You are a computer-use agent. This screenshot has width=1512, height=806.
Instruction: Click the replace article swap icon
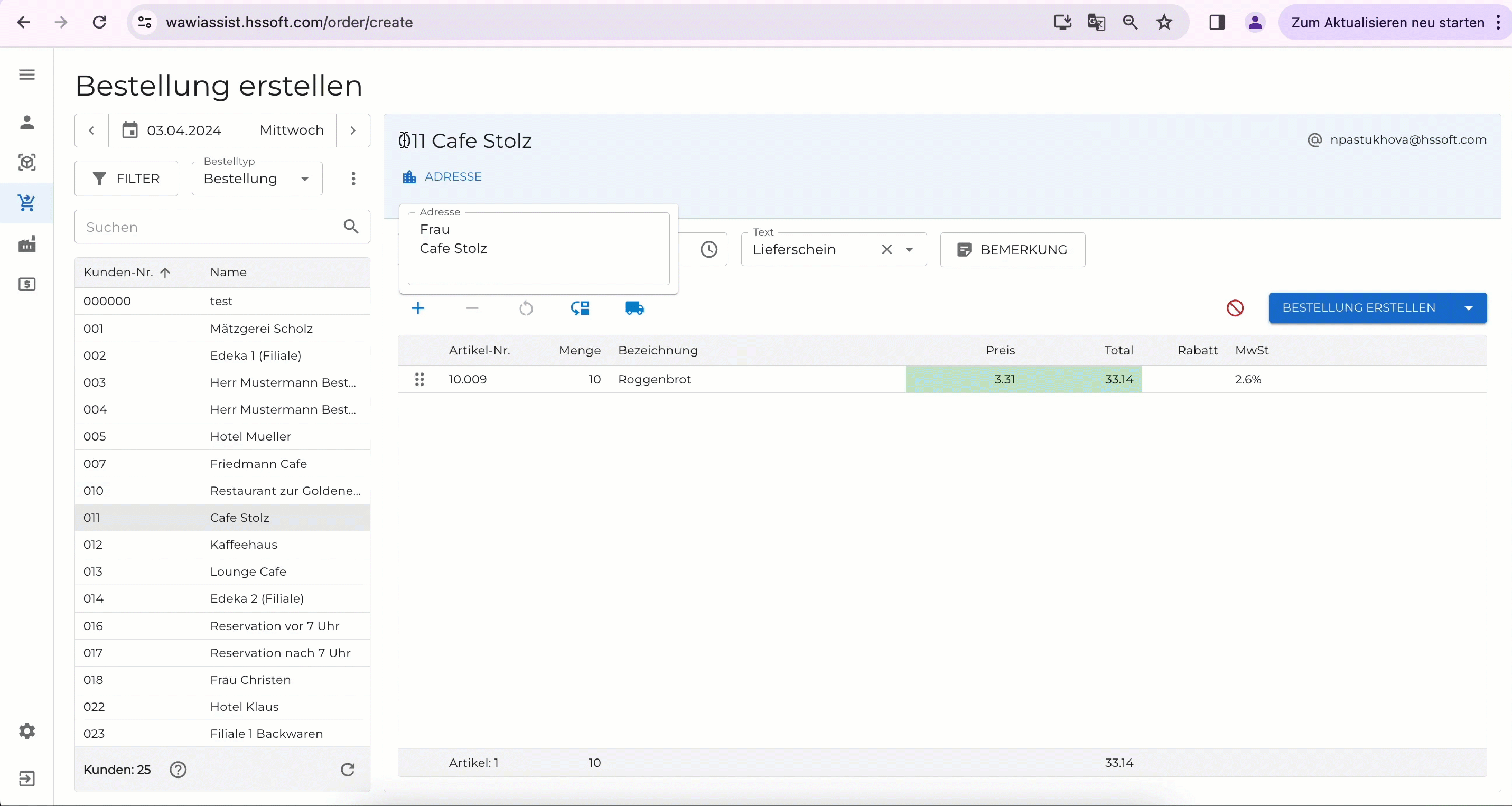(x=580, y=308)
